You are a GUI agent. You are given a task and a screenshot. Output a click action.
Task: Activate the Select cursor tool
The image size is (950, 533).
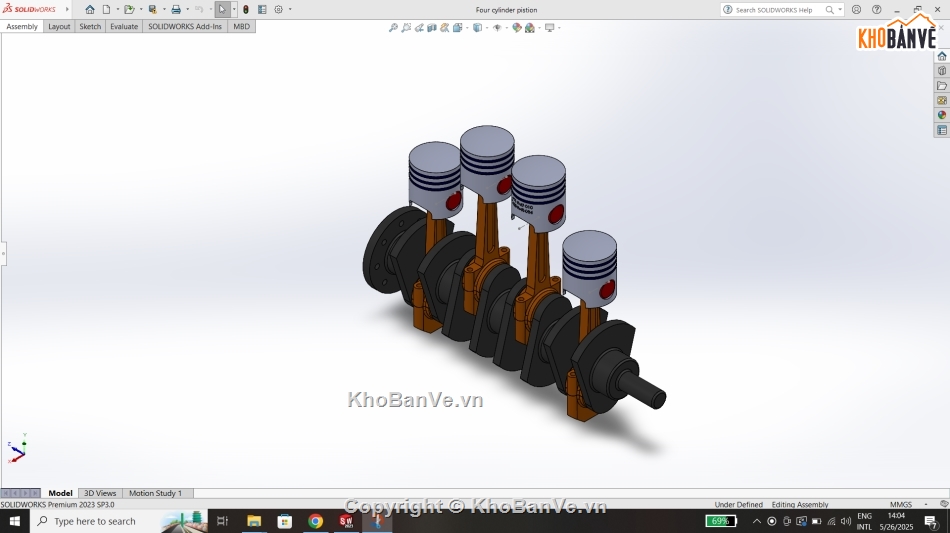click(222, 10)
